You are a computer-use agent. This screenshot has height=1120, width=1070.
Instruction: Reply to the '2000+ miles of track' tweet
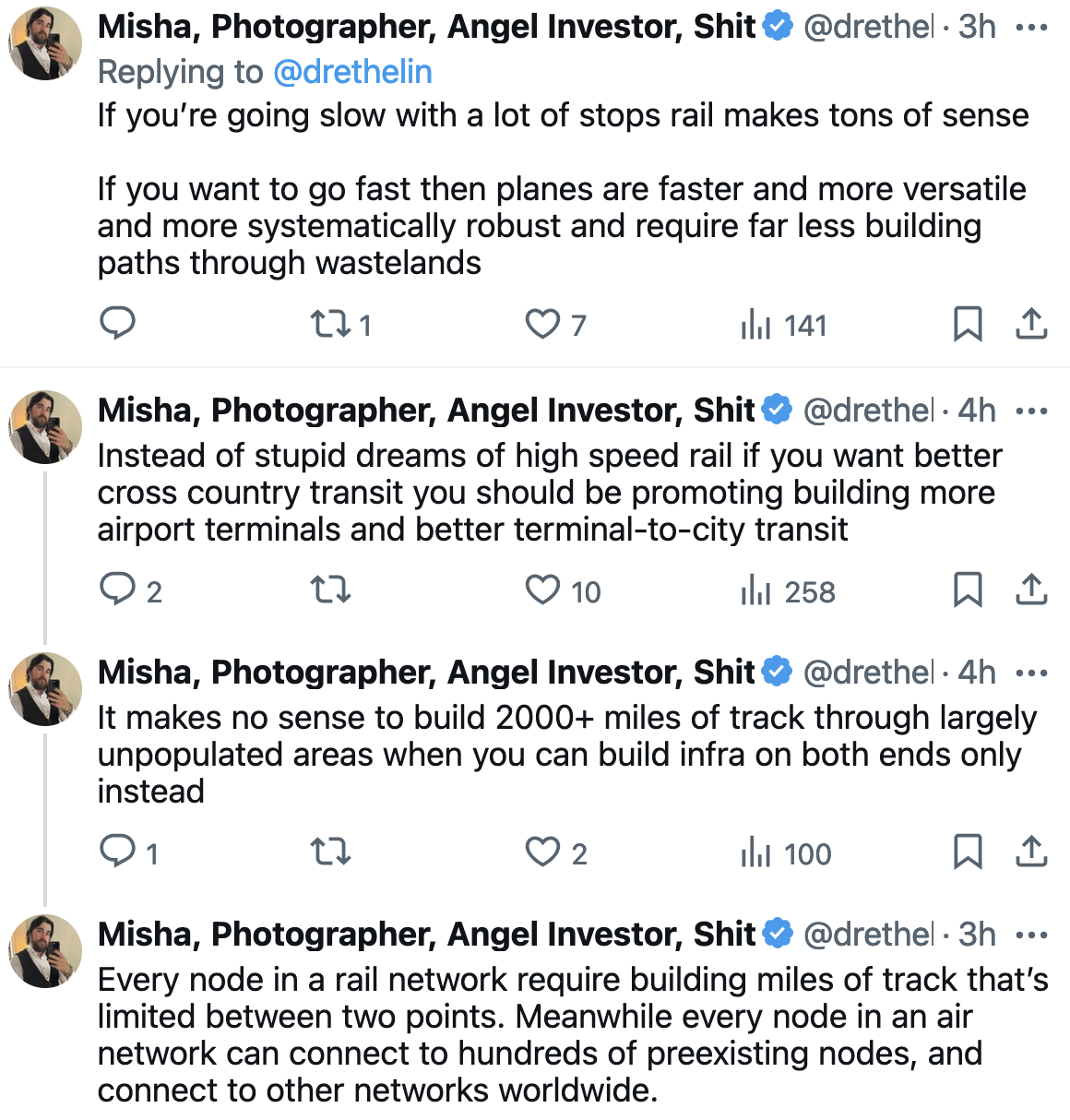[117, 852]
